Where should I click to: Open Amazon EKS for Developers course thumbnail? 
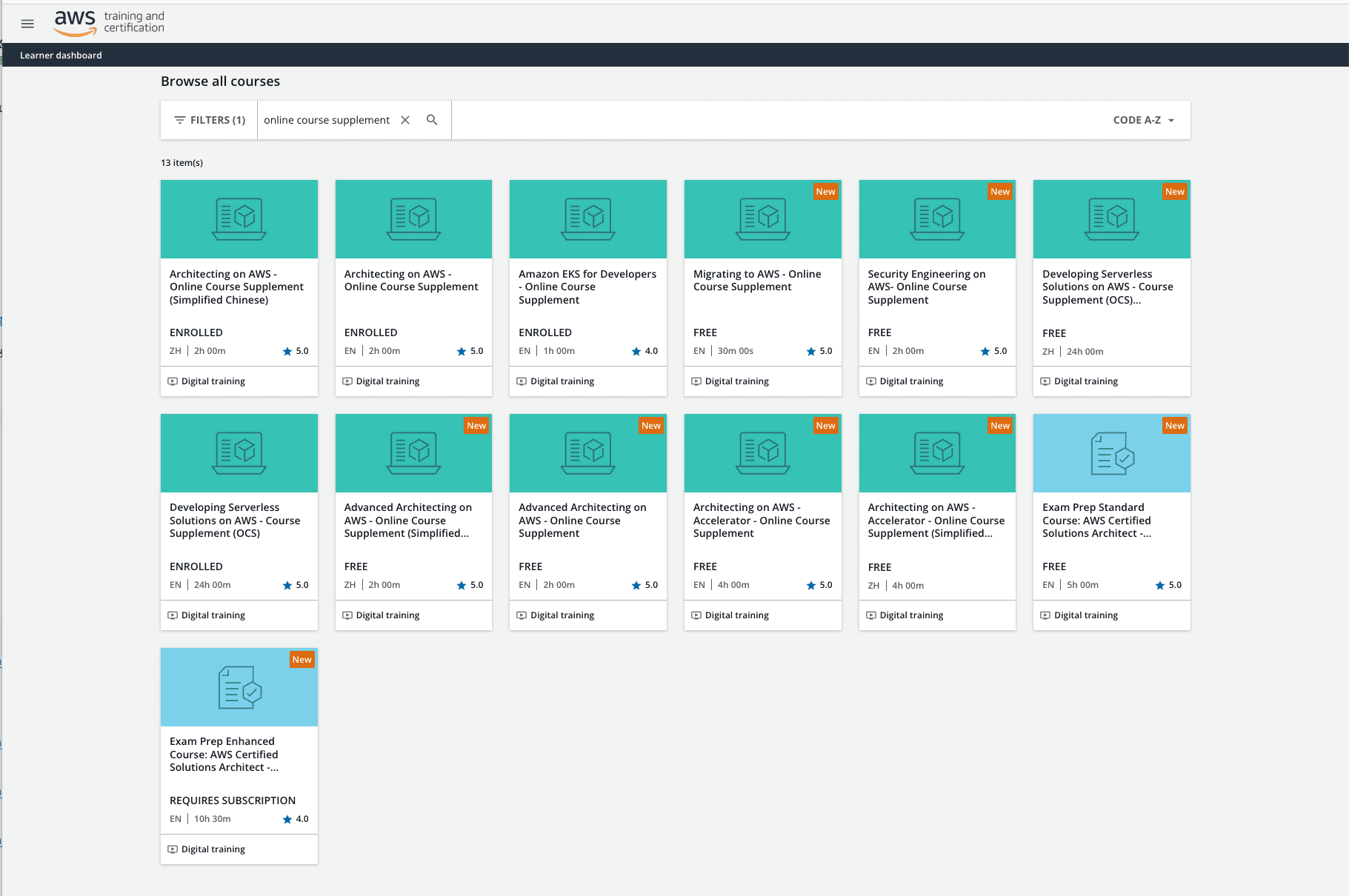tap(587, 219)
